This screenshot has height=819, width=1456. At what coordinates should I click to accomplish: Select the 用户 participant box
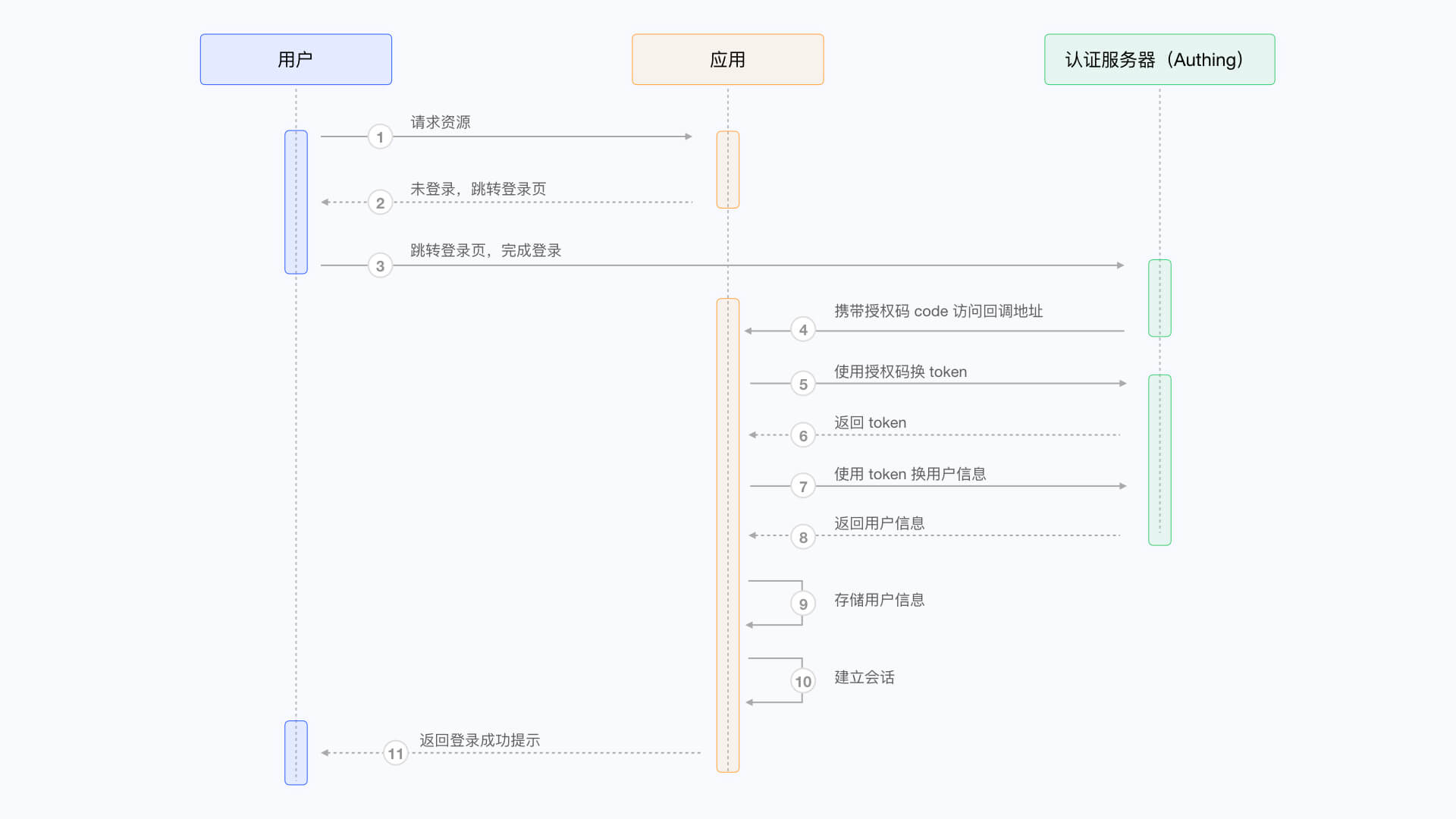click(296, 59)
